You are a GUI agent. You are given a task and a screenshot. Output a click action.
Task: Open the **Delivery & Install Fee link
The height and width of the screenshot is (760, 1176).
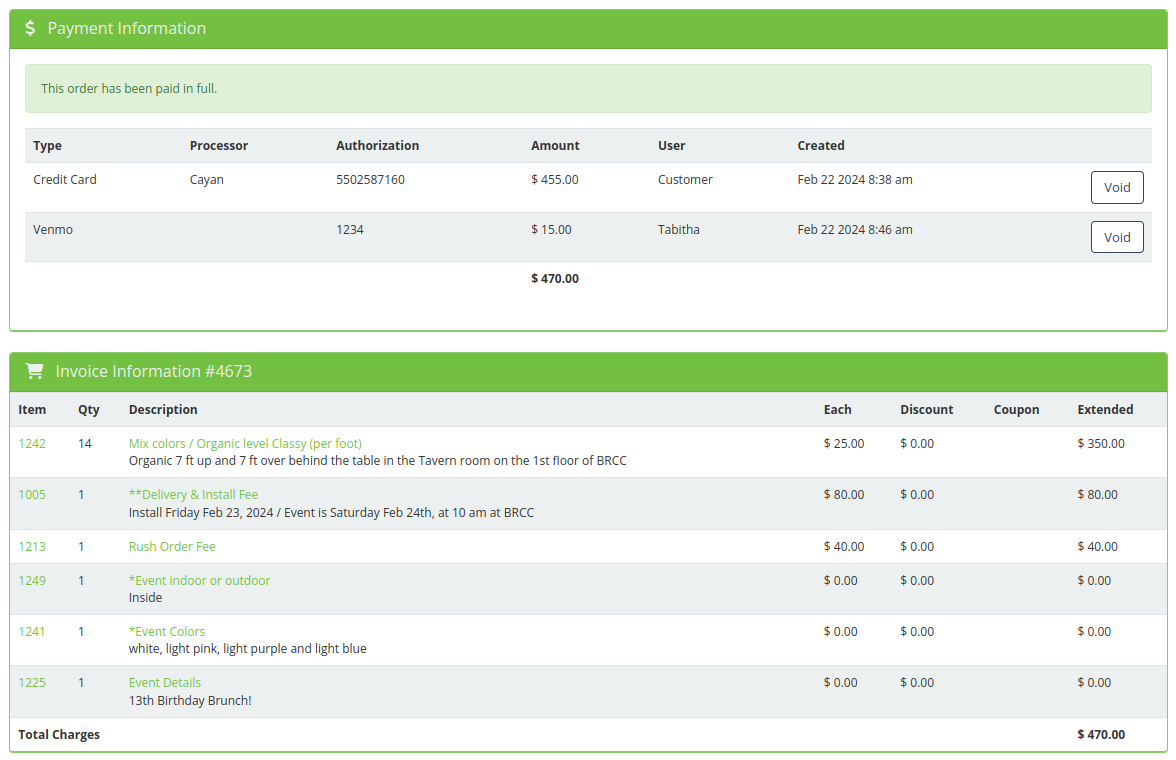tap(194, 494)
